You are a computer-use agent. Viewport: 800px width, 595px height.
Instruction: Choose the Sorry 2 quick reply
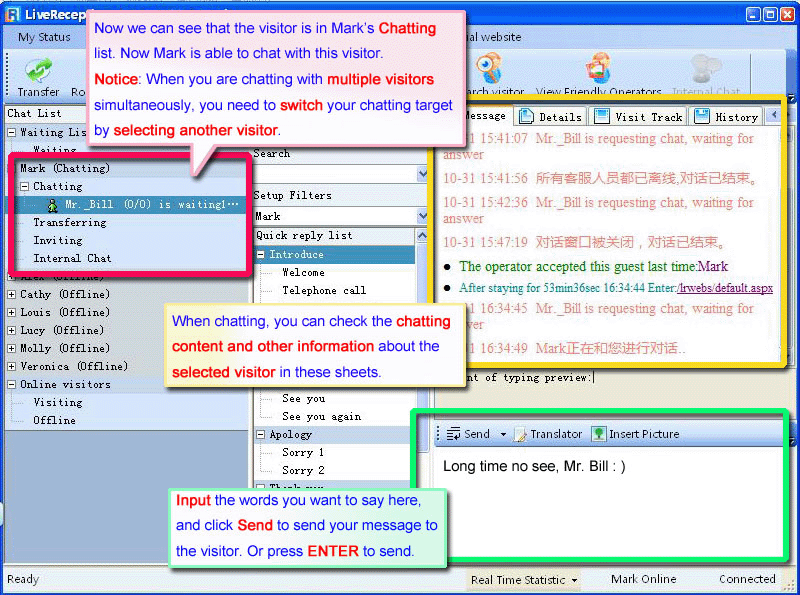coord(303,470)
